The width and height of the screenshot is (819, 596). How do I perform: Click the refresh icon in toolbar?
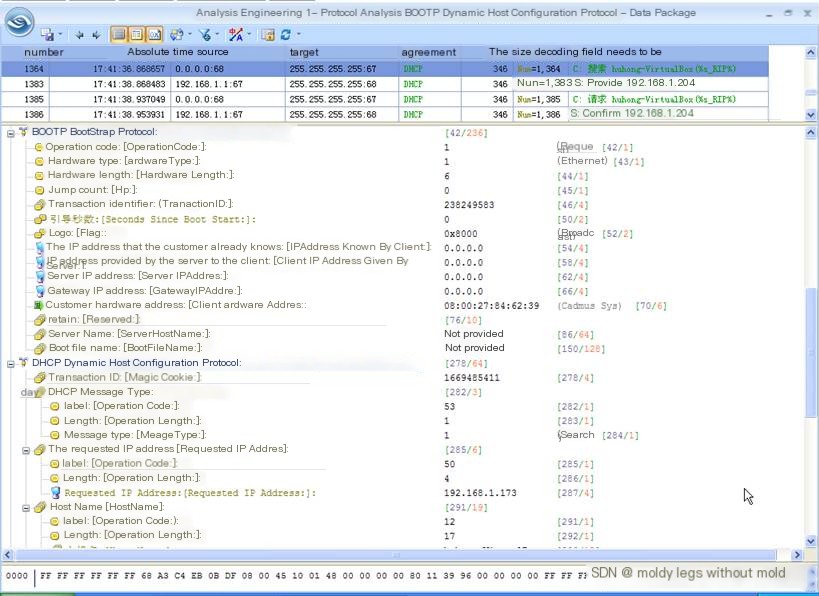(285, 34)
